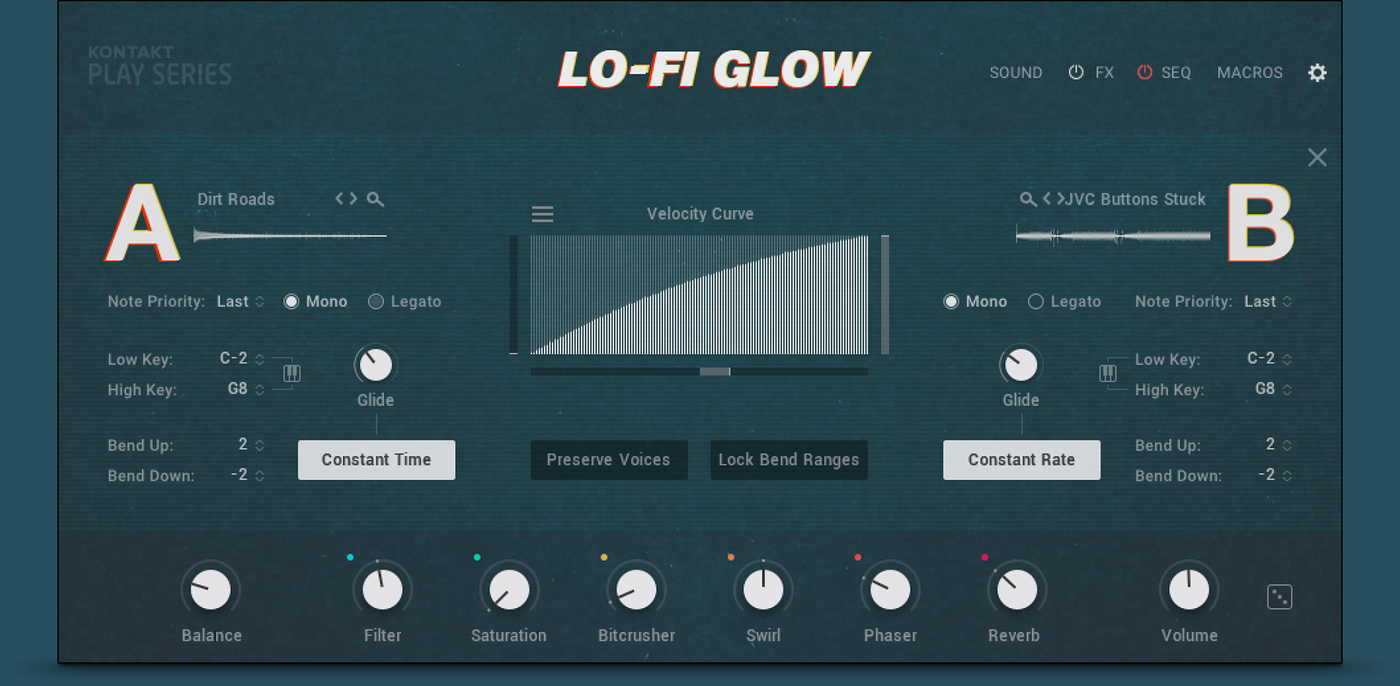Open the MACROS page
Viewport: 1400px width, 686px height.
pyautogui.click(x=1250, y=72)
